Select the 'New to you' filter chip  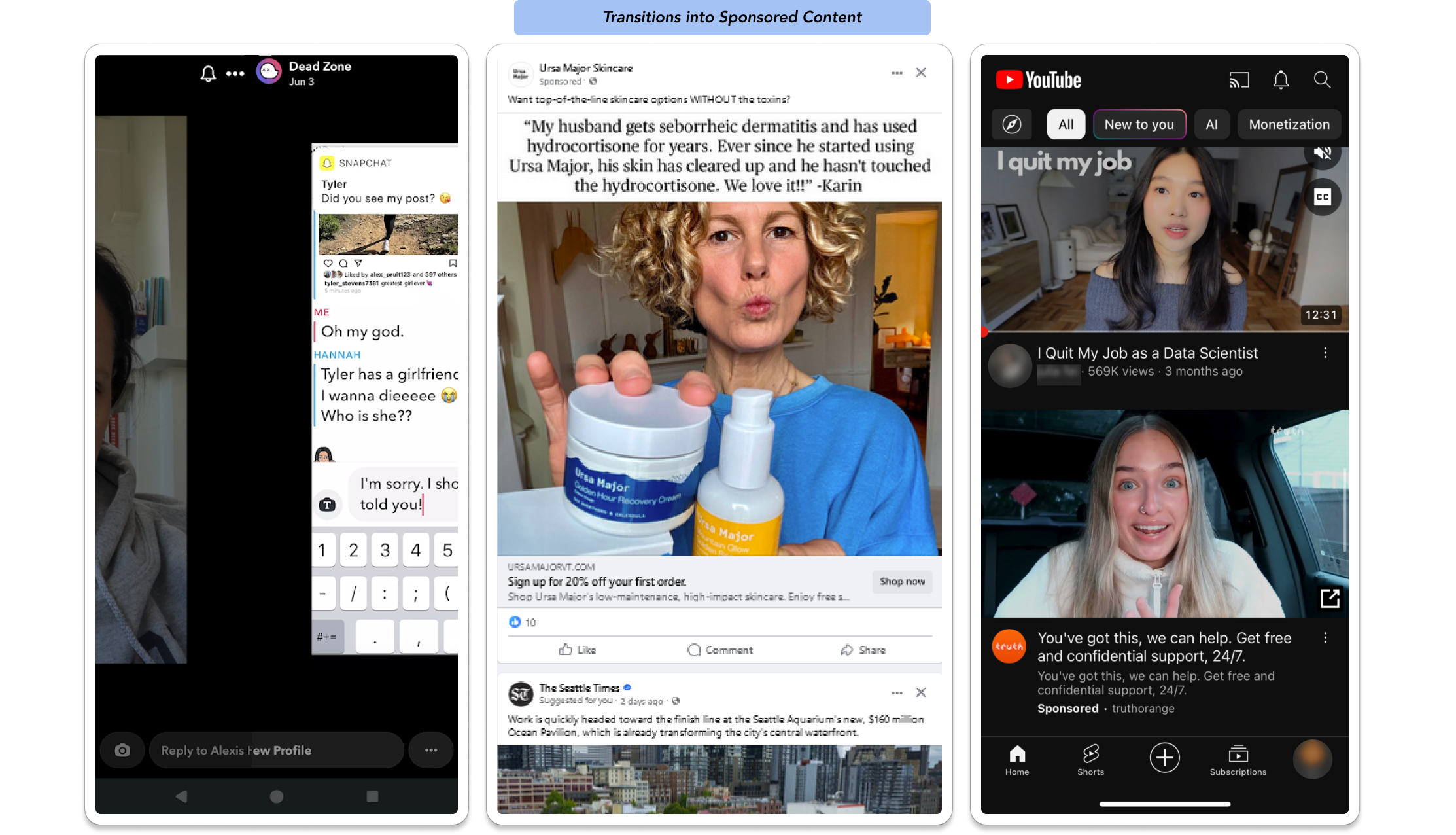[x=1139, y=124]
